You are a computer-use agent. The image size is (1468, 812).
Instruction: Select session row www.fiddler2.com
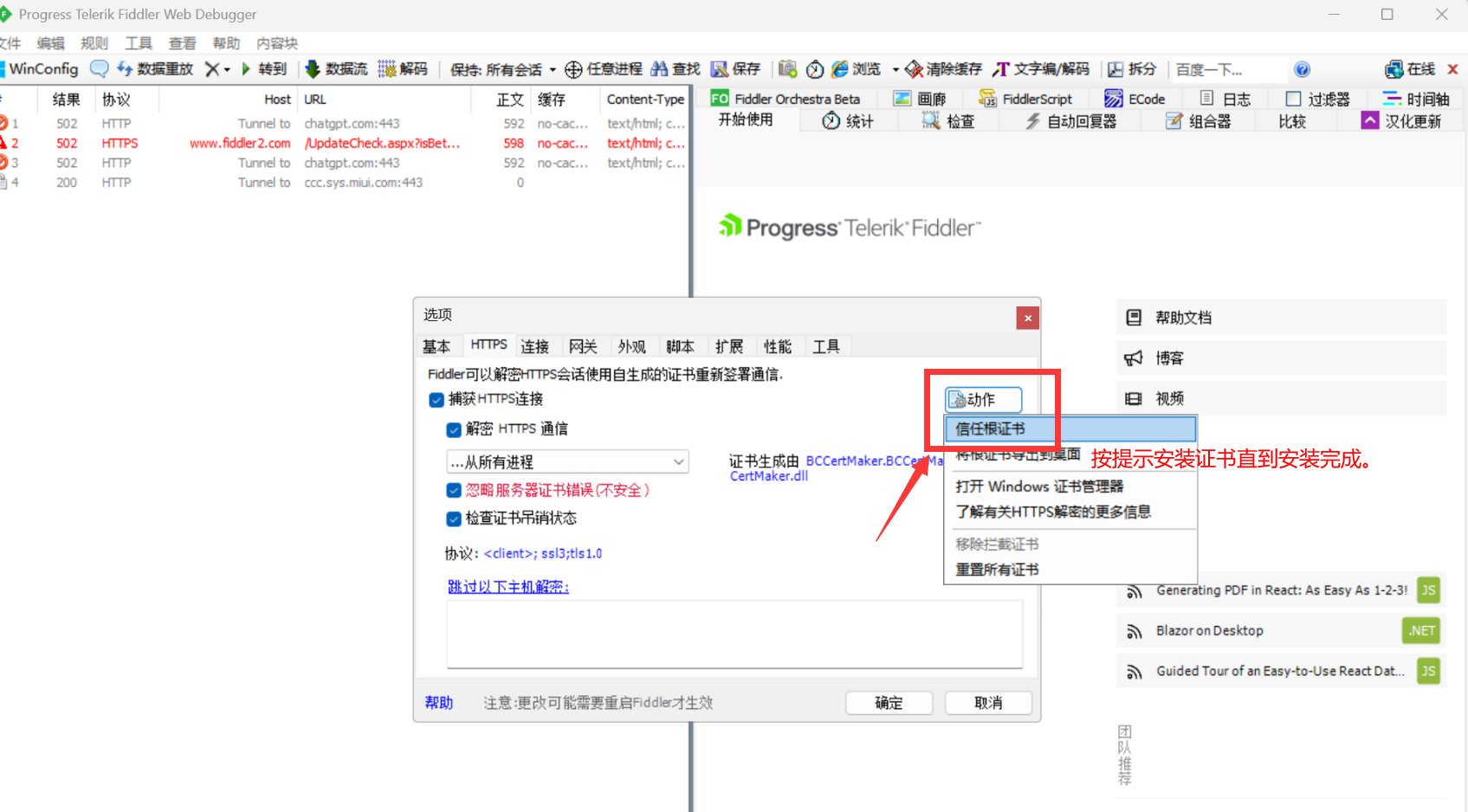pyautogui.click(x=345, y=144)
